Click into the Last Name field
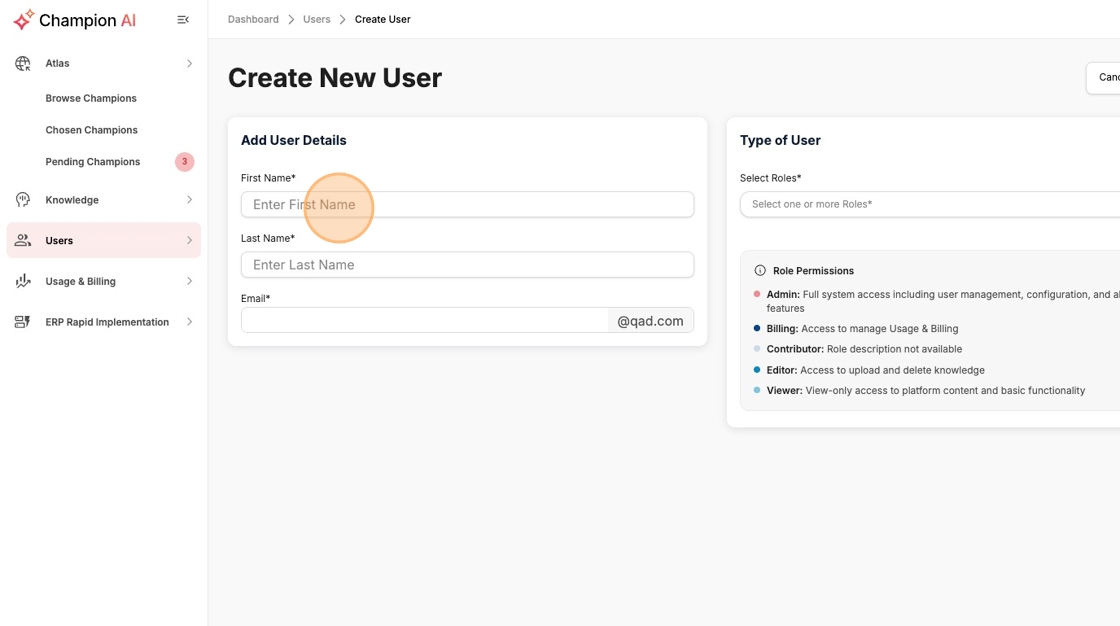The width and height of the screenshot is (1120, 626). point(467,265)
